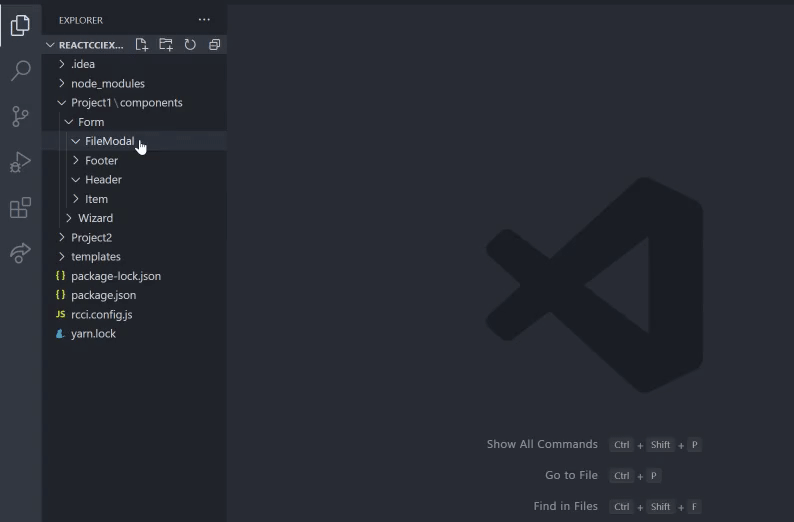The width and height of the screenshot is (794, 522).
Task: Select the Item folder name
Action: tap(96, 199)
